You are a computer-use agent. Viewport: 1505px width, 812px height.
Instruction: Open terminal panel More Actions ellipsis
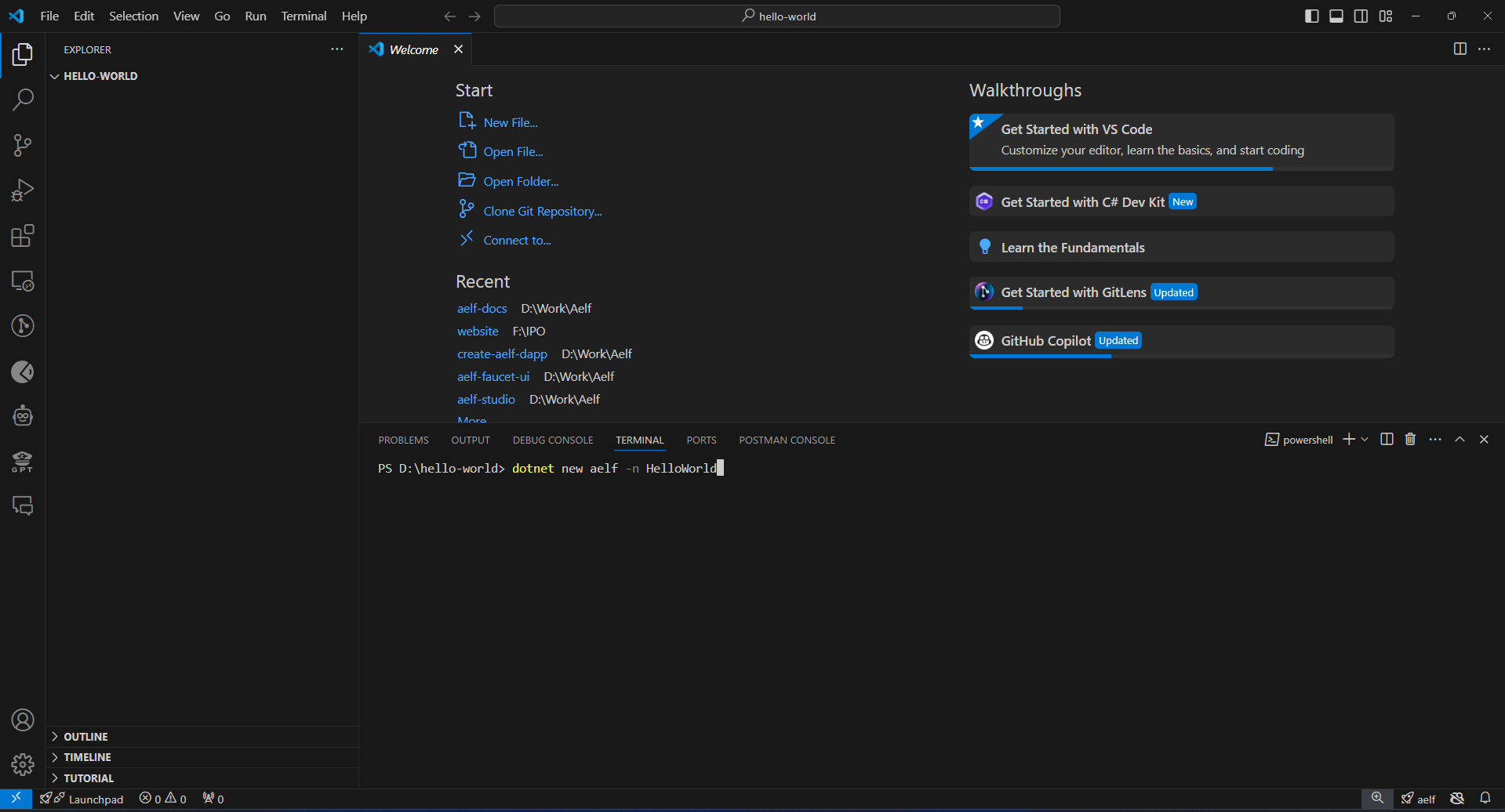(x=1435, y=440)
